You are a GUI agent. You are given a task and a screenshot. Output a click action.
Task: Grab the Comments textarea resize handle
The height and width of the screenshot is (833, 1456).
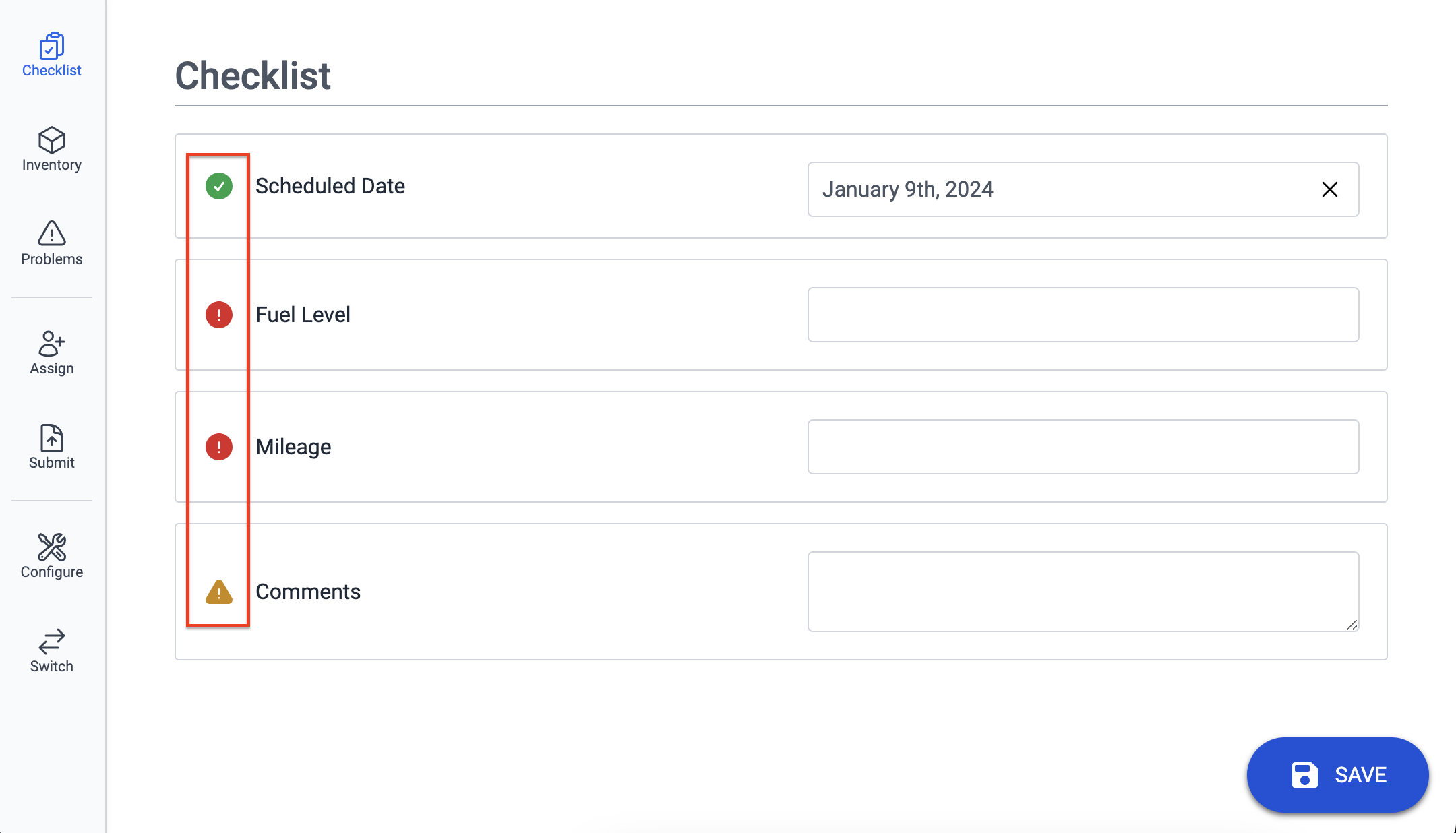click(1352, 625)
